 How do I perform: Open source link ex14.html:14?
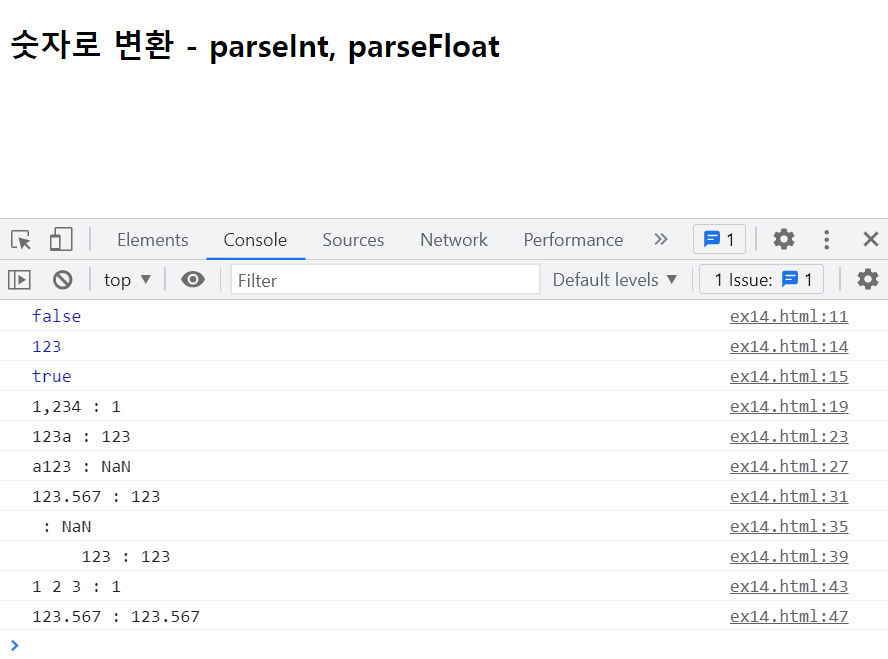tap(788, 346)
